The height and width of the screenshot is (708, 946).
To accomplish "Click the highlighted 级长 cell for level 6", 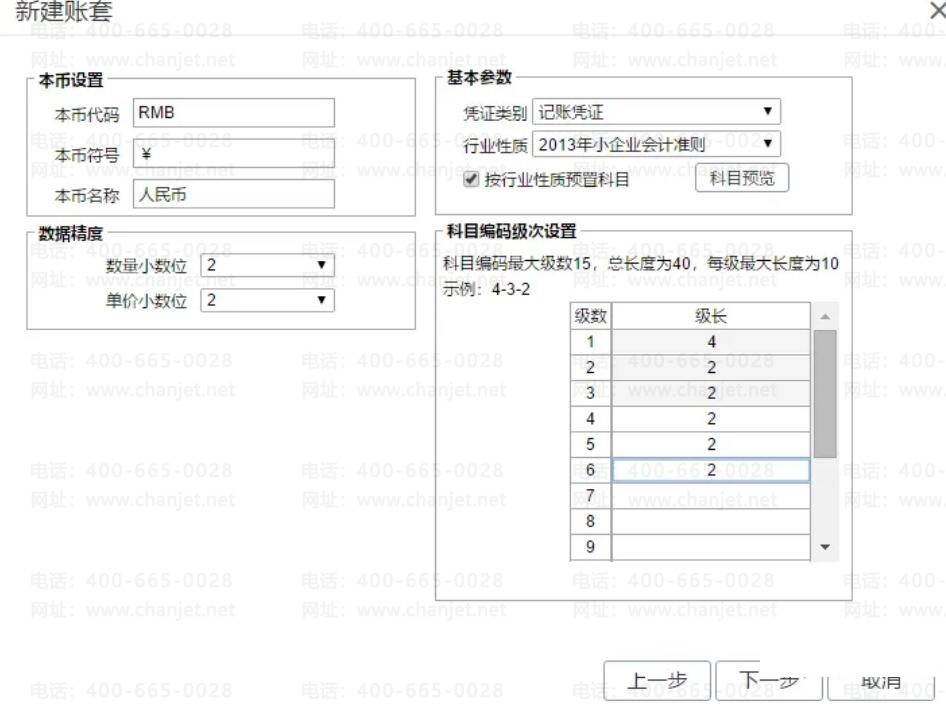I will pyautogui.click(x=711, y=470).
